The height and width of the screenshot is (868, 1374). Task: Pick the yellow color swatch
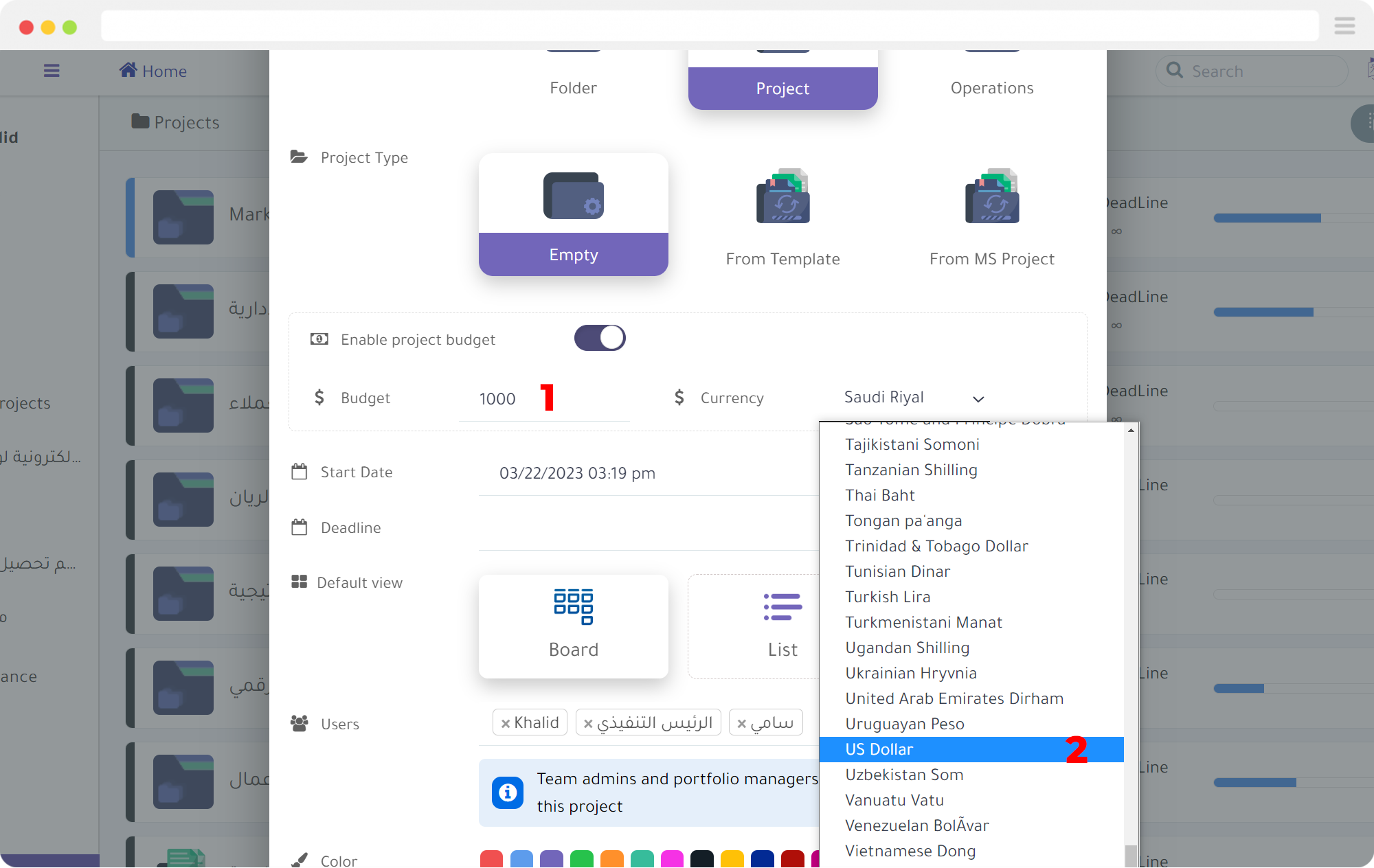click(x=732, y=859)
